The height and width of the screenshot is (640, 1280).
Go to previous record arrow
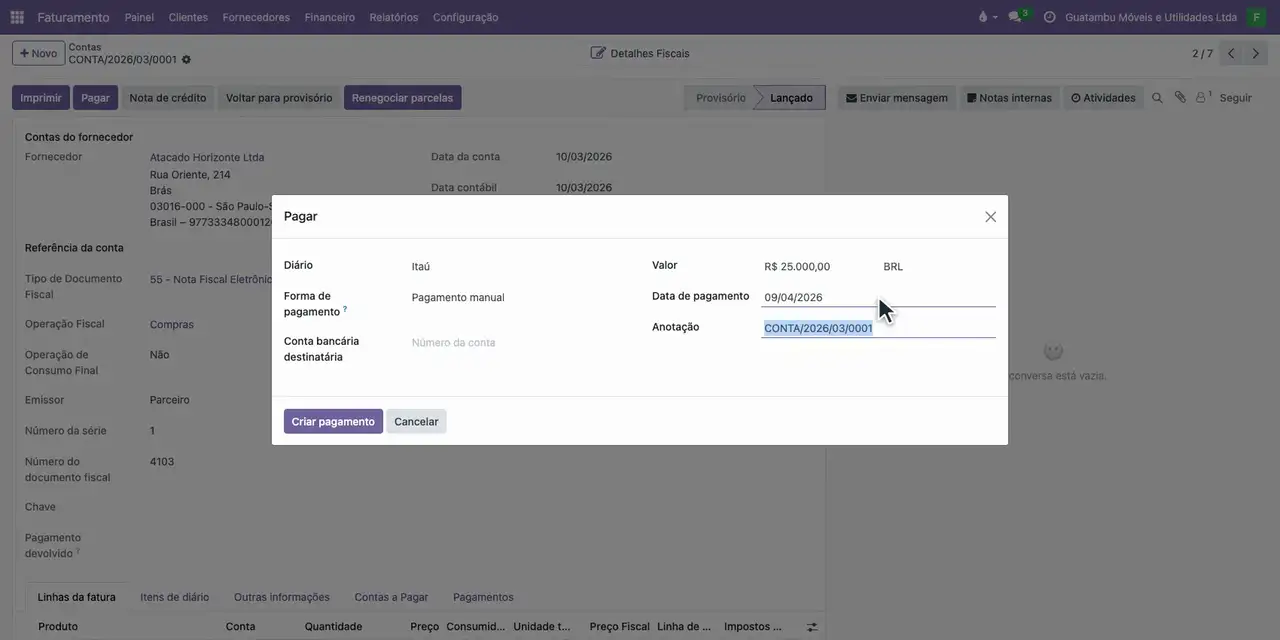(1231, 54)
